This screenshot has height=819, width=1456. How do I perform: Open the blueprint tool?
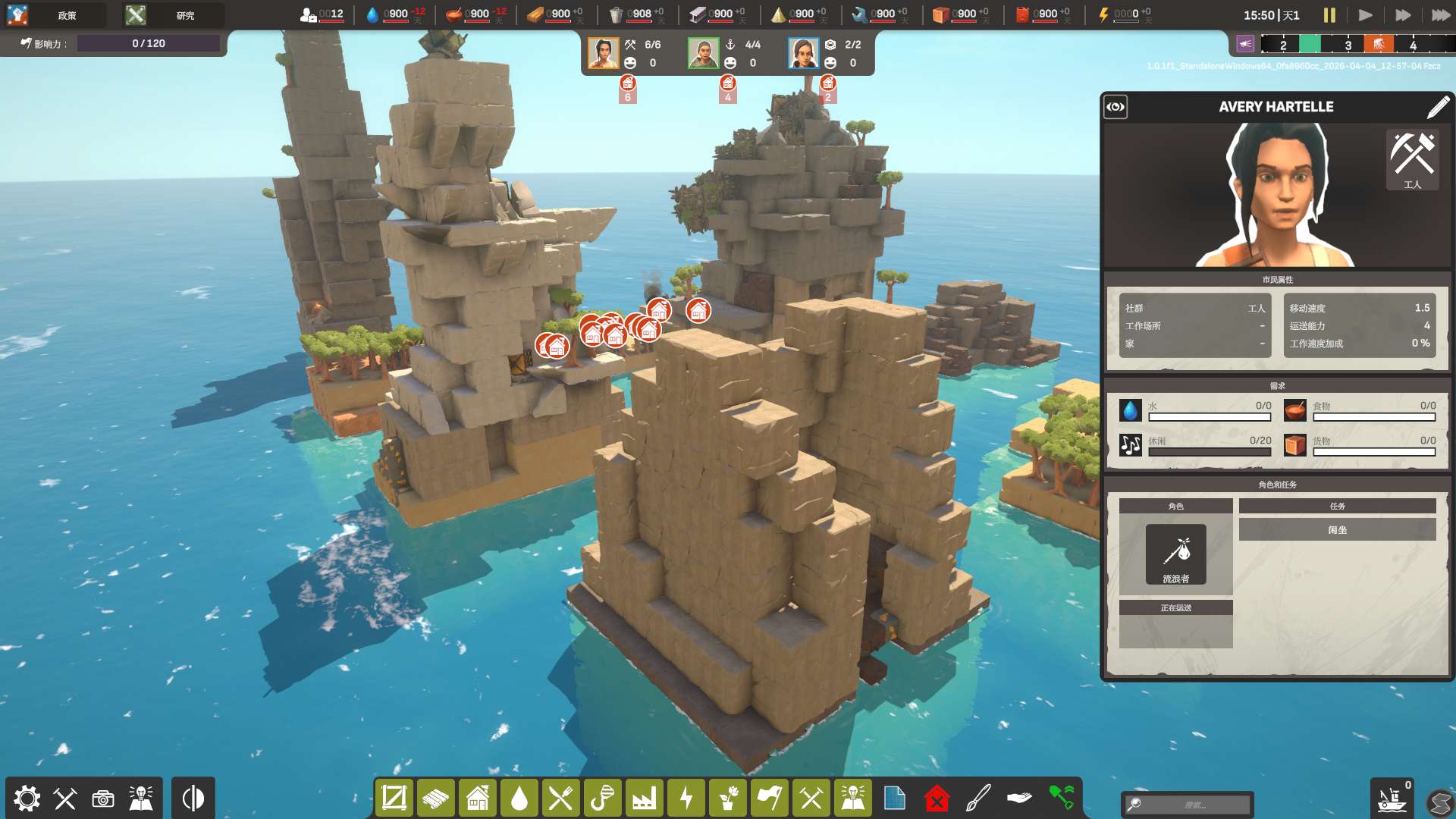tap(895, 798)
